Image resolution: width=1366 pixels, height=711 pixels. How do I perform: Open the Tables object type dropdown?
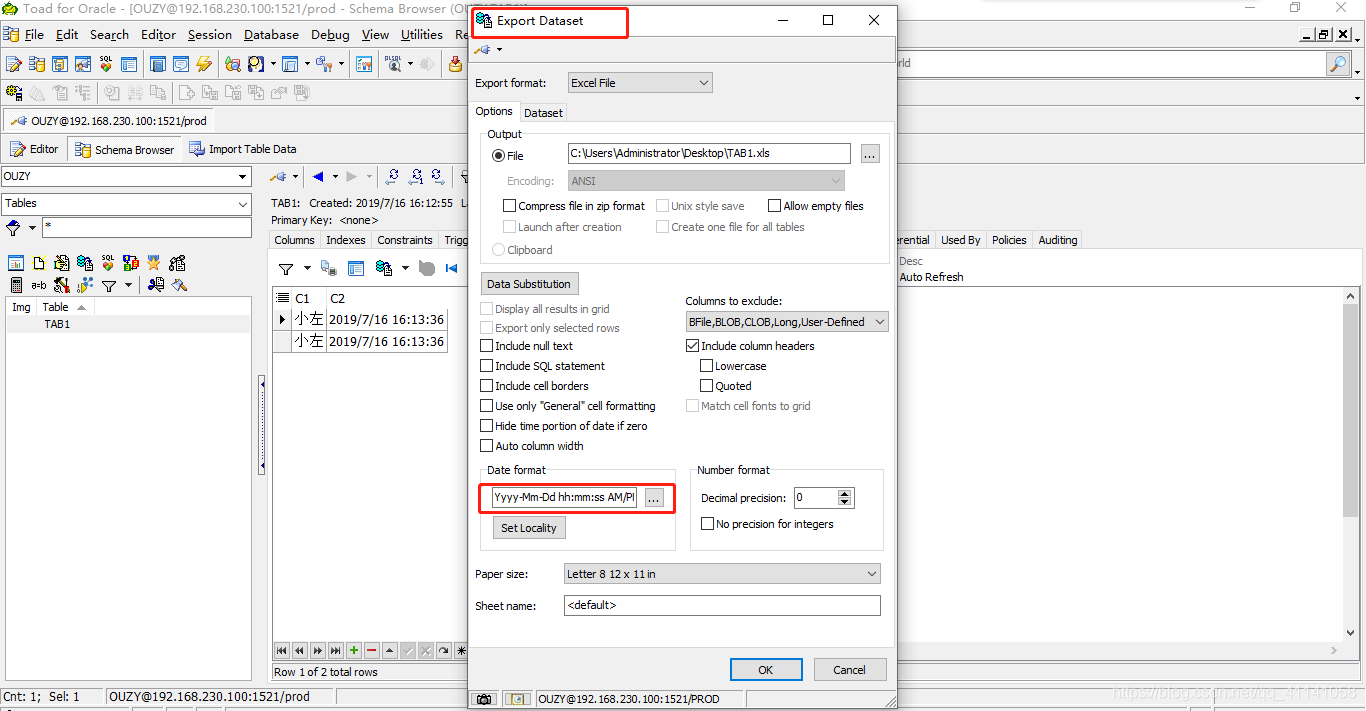126,204
